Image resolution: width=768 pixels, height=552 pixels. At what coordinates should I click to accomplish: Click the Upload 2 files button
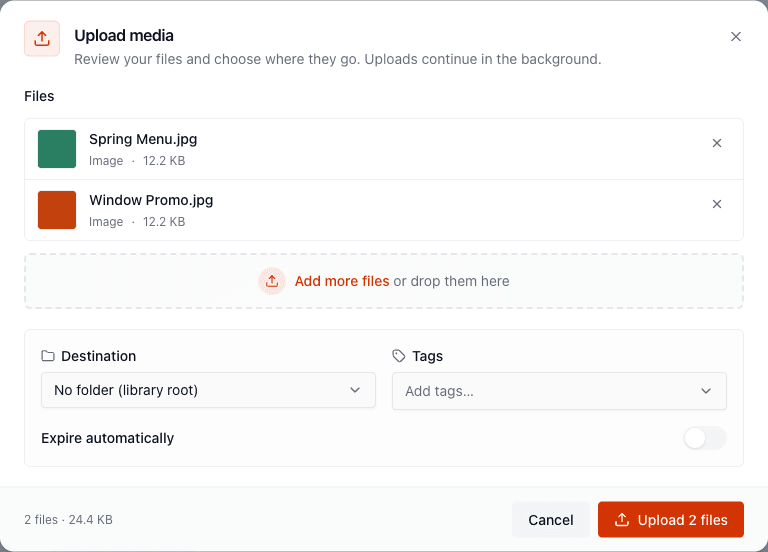tap(671, 520)
